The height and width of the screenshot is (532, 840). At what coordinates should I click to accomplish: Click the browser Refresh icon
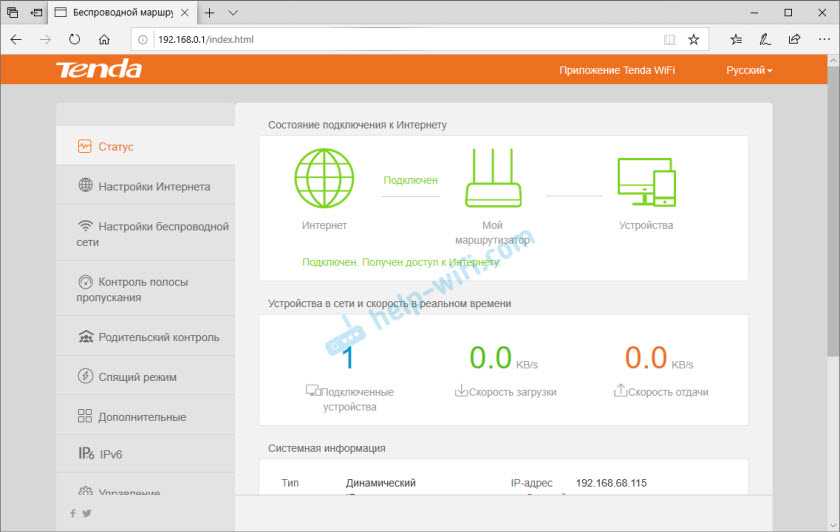(74, 39)
